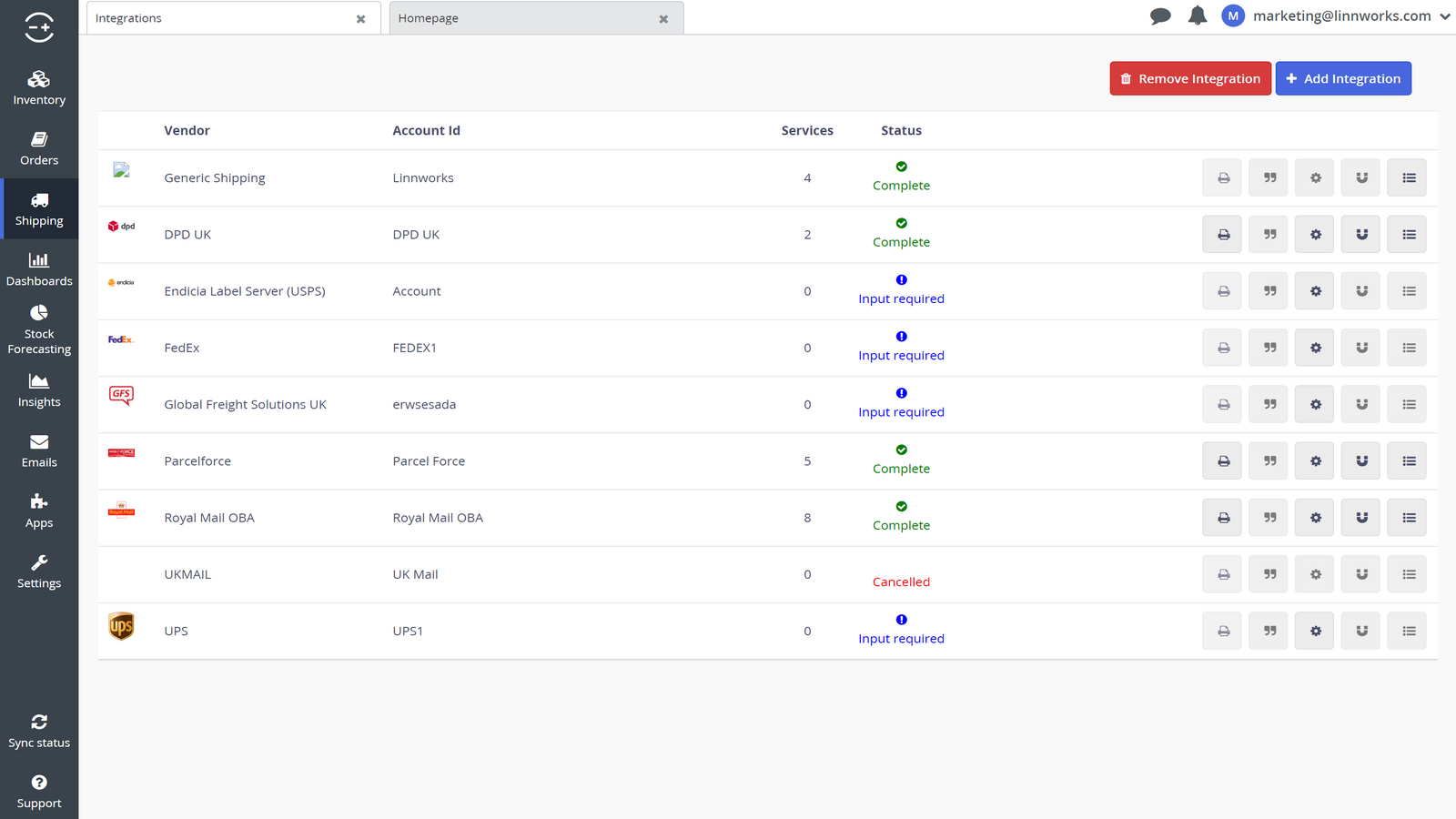Open gear config for Royal Mail OBA
This screenshot has width=1456, height=819.
[1315, 518]
